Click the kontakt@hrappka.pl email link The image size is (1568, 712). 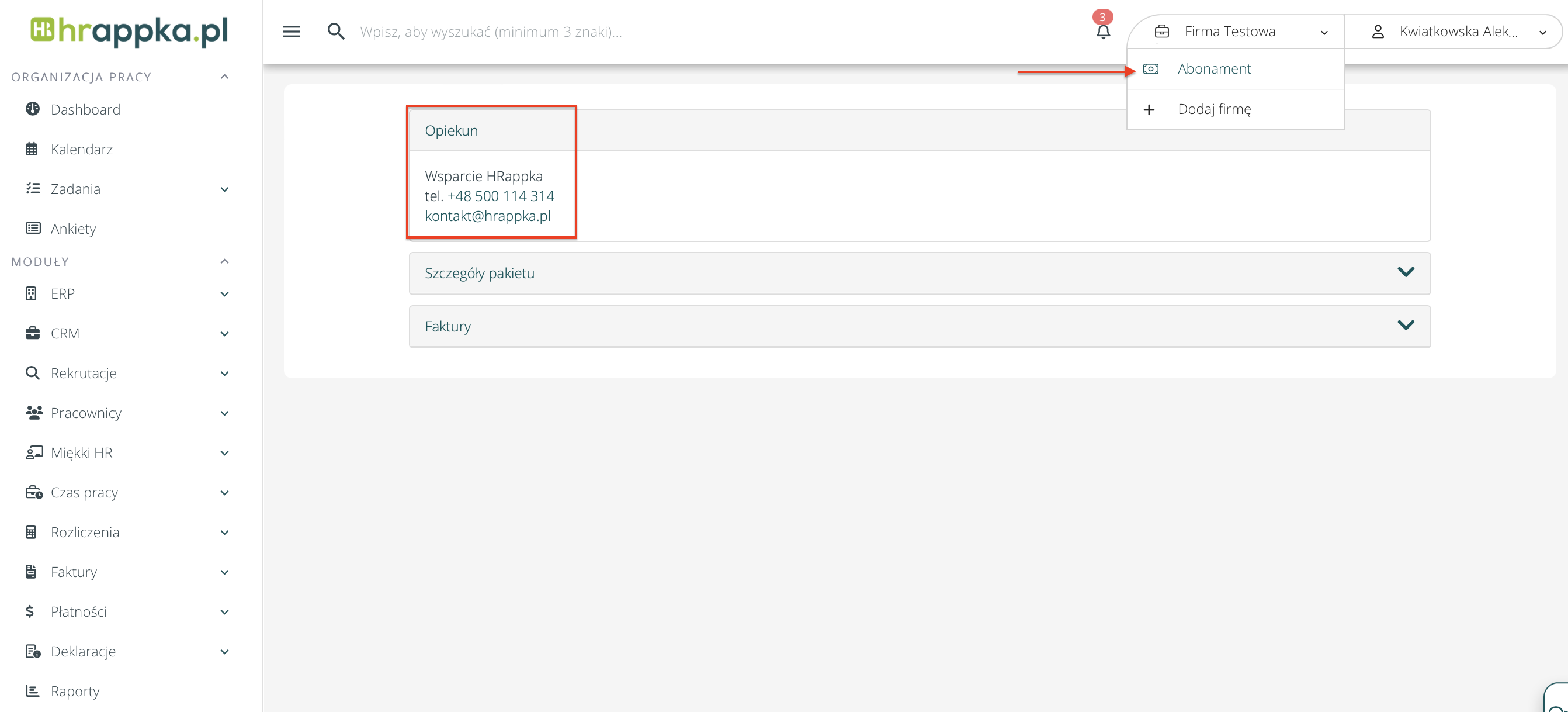(488, 216)
